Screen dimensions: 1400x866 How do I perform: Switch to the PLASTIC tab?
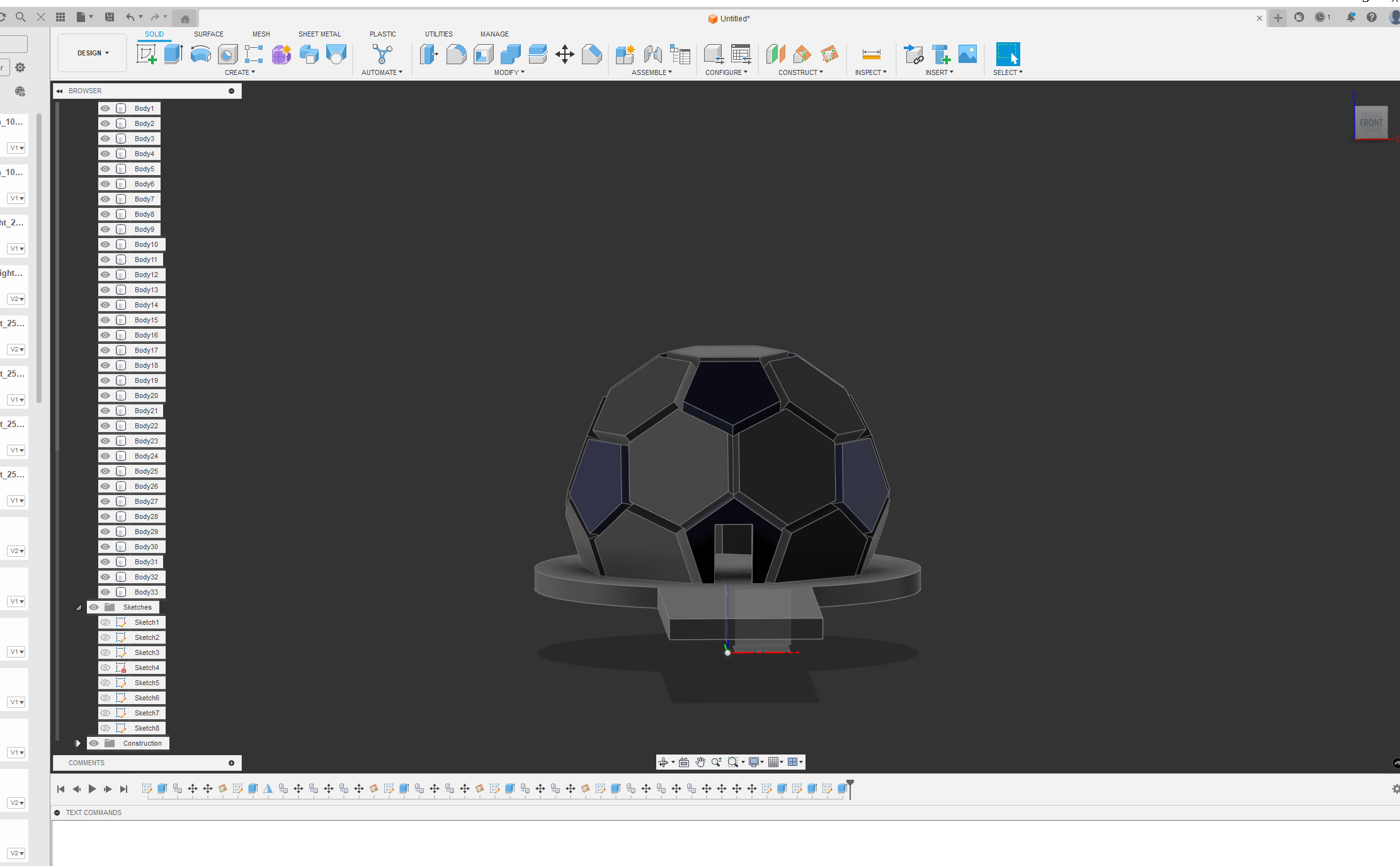pos(382,34)
